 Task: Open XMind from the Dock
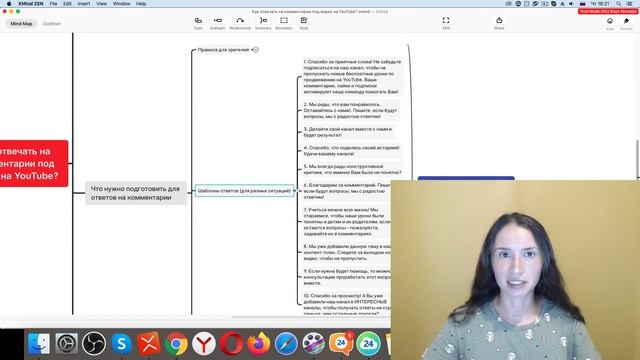click(x=149, y=343)
